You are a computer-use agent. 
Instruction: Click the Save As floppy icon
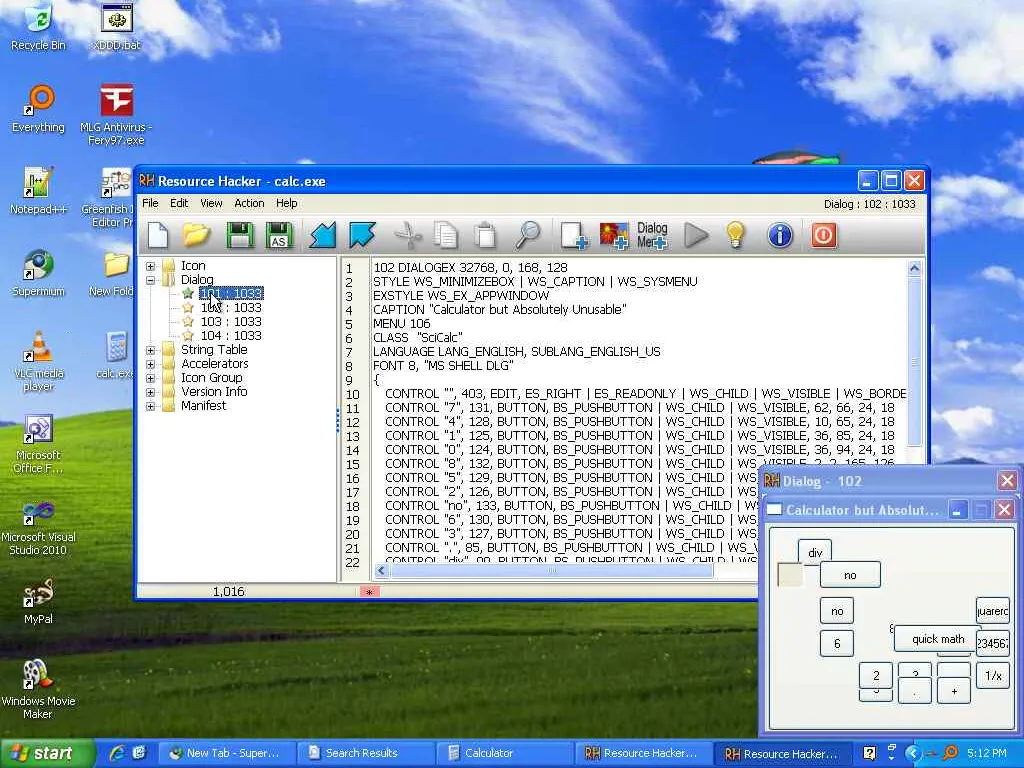pos(279,235)
